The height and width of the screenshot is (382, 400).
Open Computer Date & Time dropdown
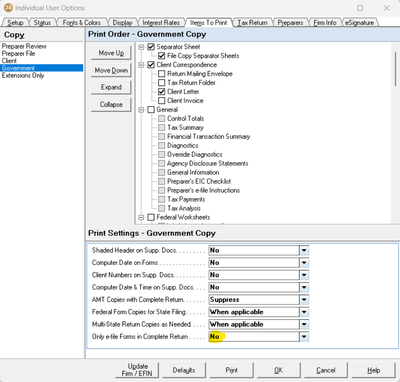pos(304,287)
